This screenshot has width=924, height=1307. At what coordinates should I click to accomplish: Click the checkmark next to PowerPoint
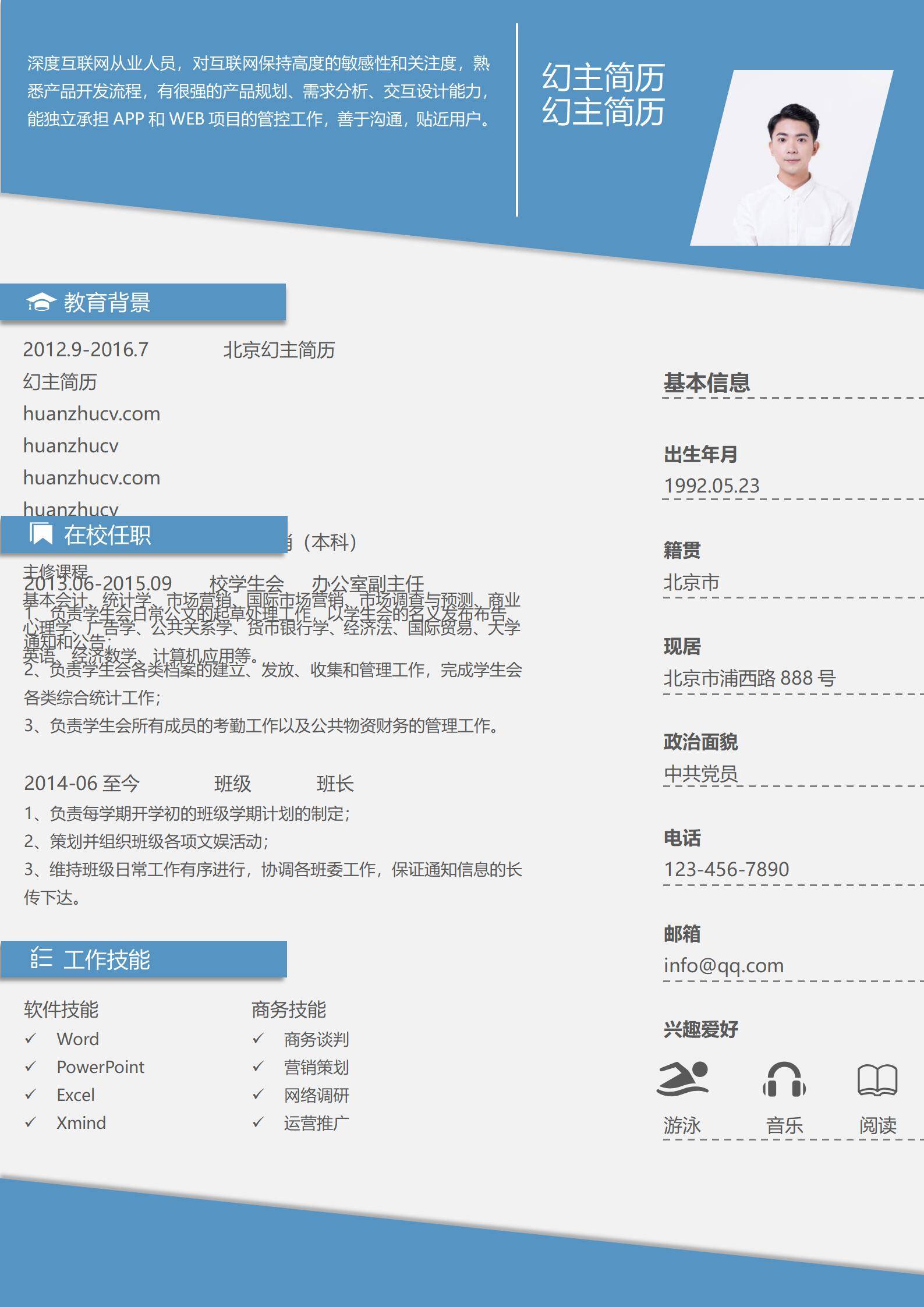pos(30,1067)
